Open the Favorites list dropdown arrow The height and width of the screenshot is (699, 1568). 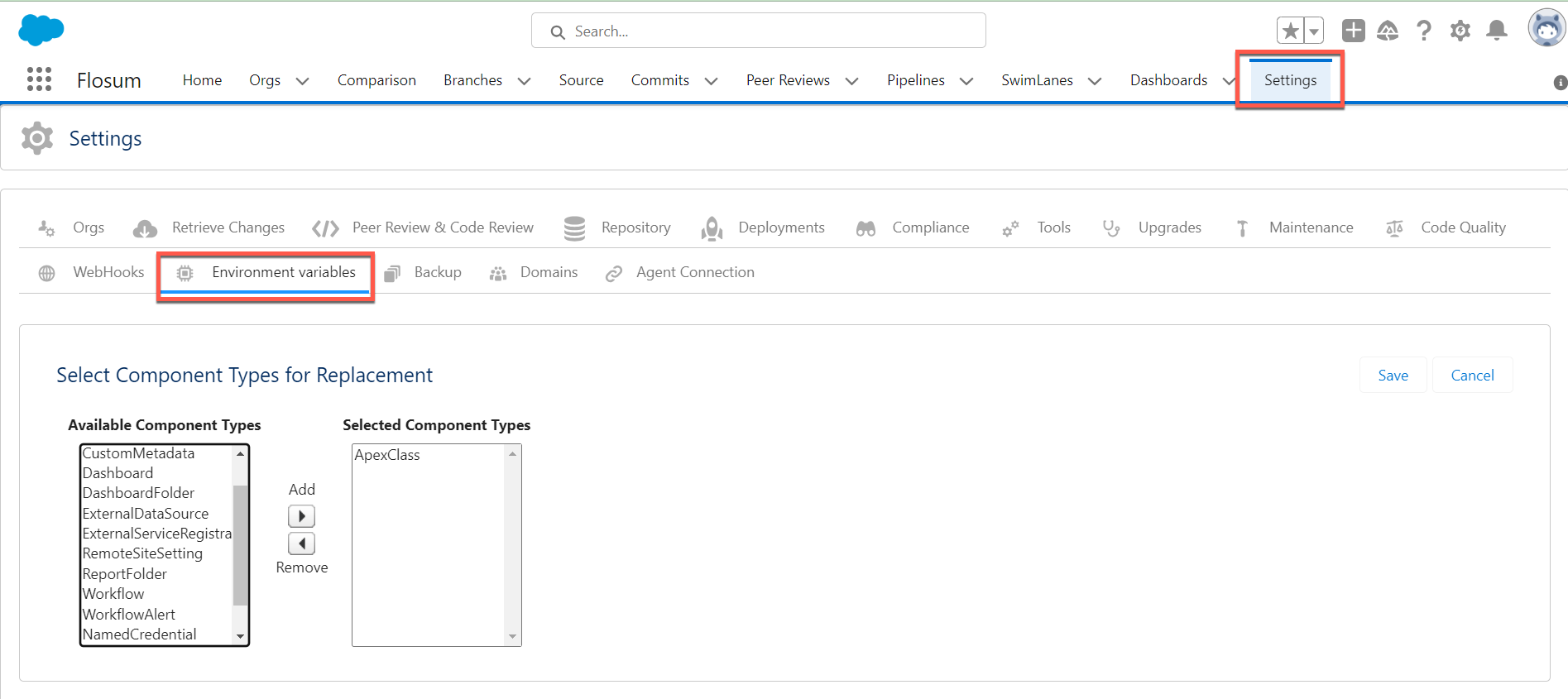pyautogui.click(x=1314, y=31)
